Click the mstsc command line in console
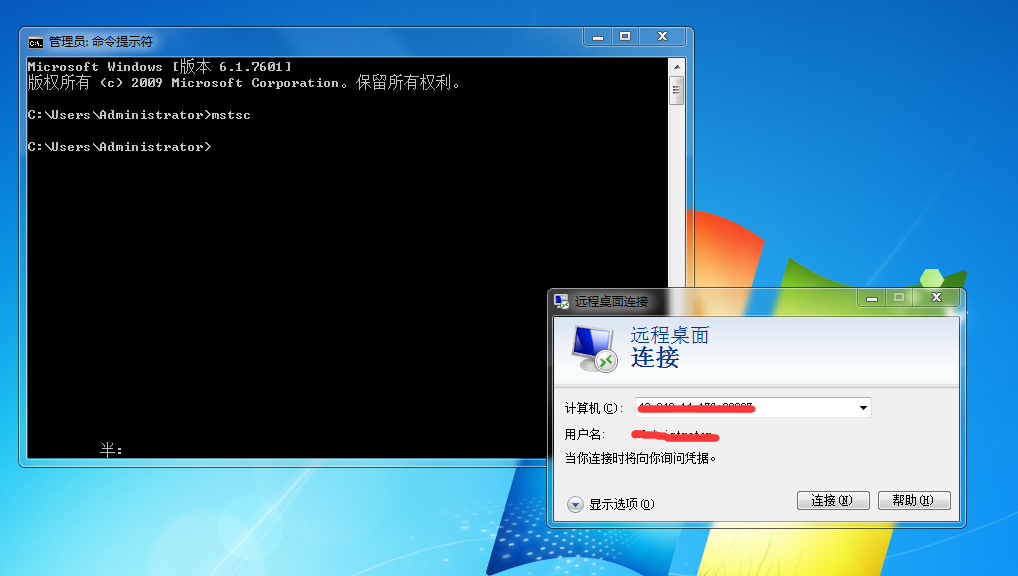Viewport: 1018px width, 576px height. point(139,115)
